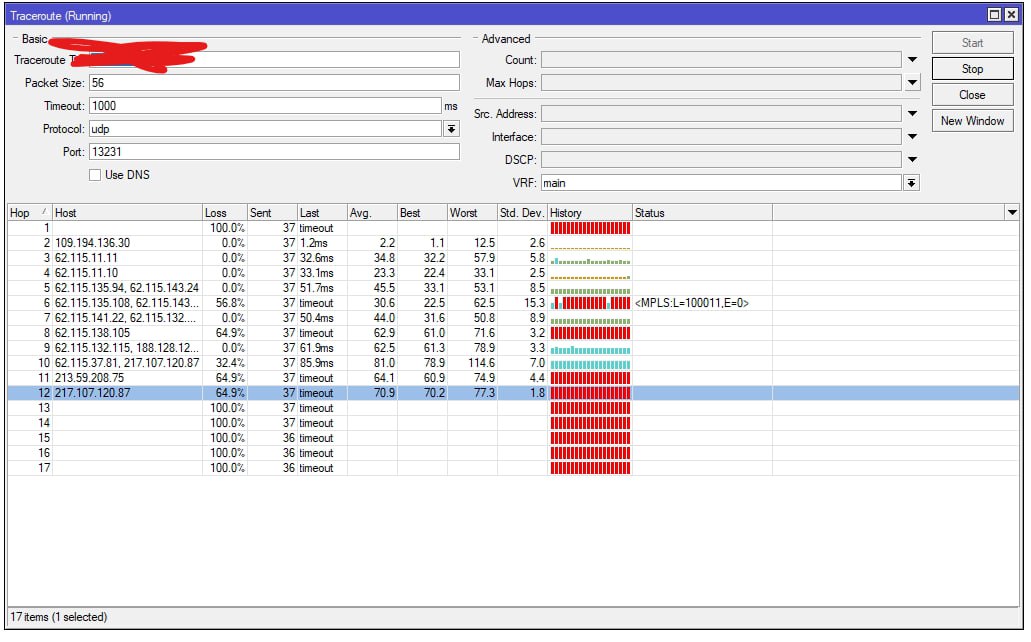Screen dimensions: 1031x642
Task: Click the Status column header
Action: 702,213
